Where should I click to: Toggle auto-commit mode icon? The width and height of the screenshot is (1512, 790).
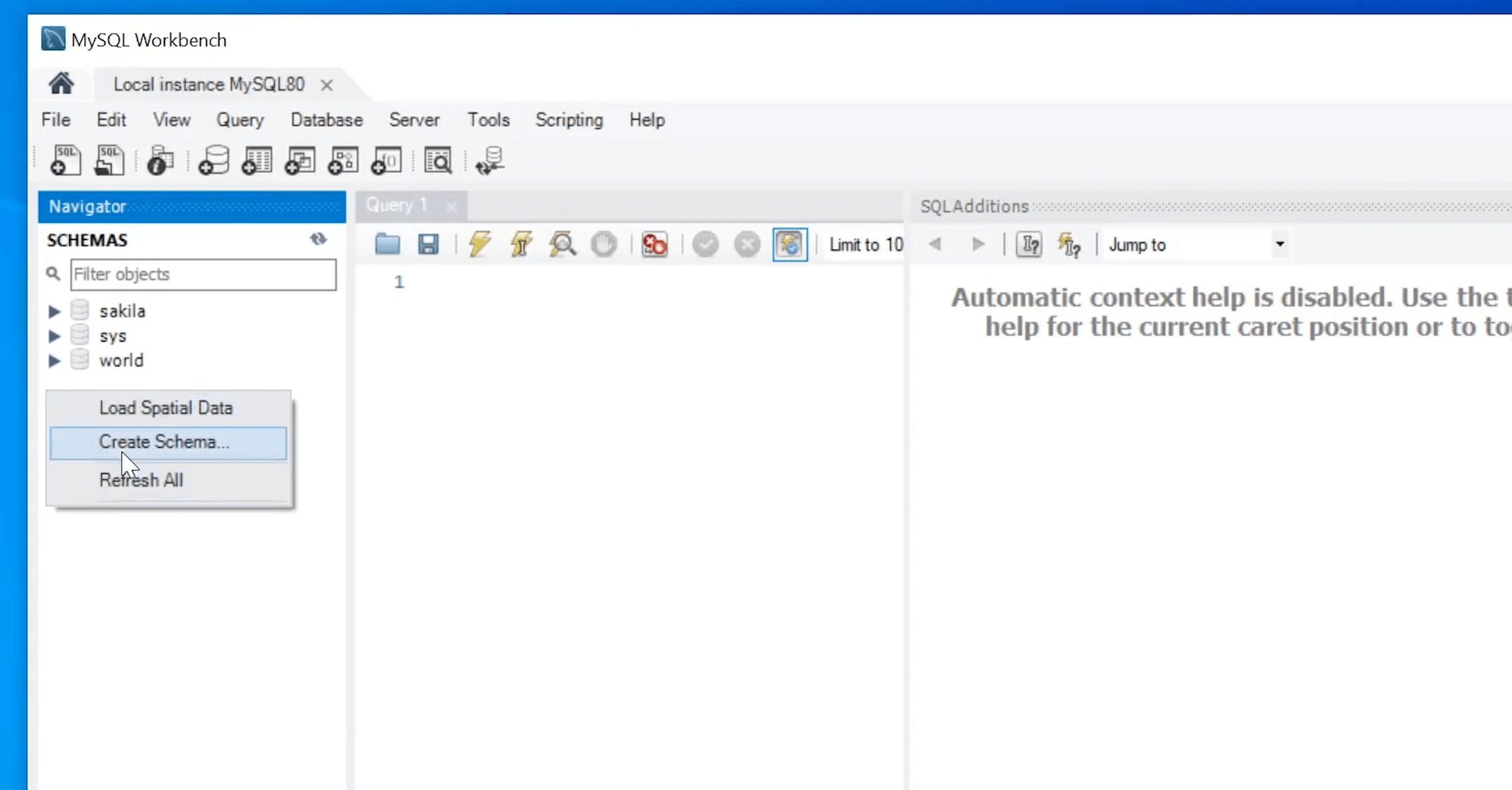[790, 244]
